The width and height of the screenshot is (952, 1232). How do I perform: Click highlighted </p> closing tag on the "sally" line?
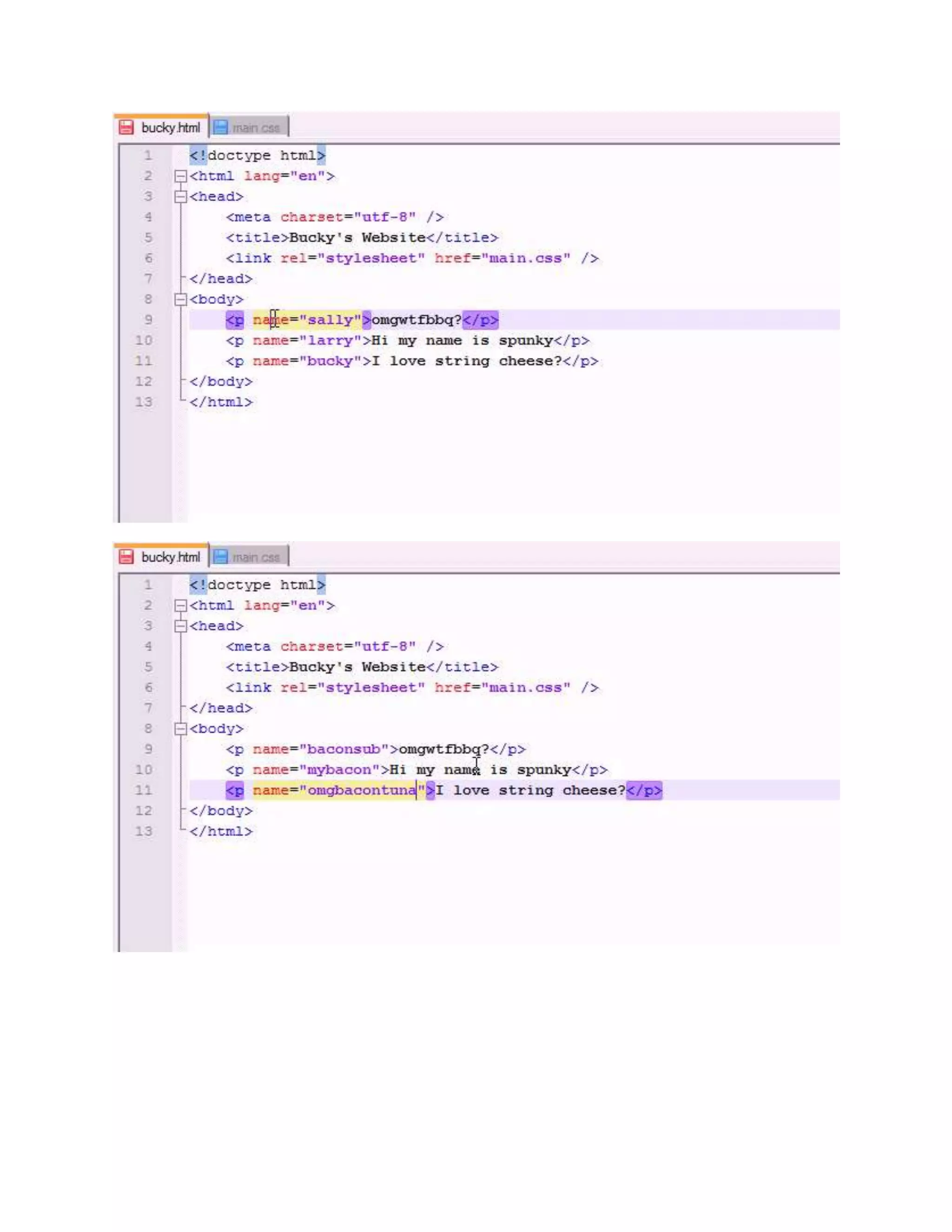point(480,320)
